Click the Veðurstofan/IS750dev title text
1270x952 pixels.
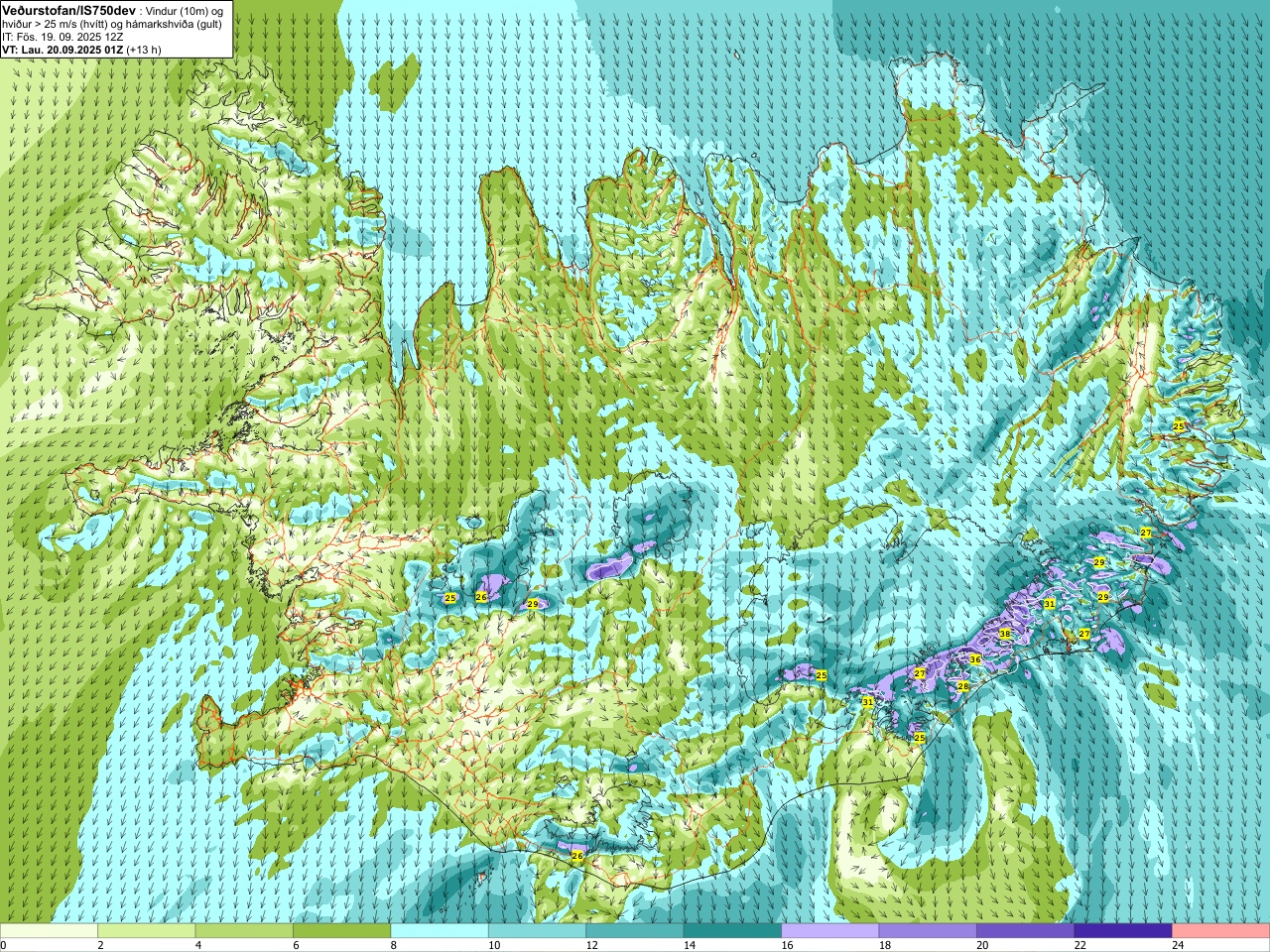(68, 10)
